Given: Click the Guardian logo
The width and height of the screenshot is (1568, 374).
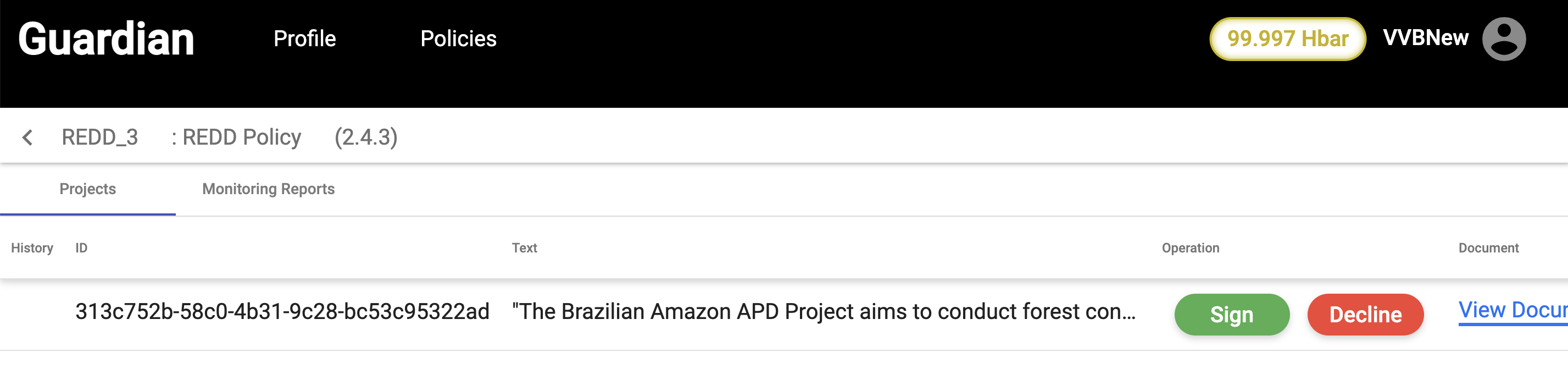Looking at the screenshot, I should 106,39.
